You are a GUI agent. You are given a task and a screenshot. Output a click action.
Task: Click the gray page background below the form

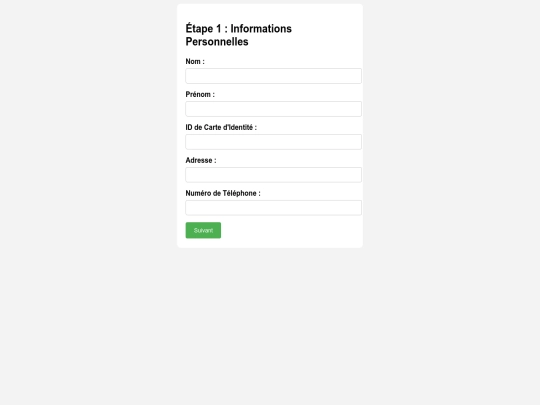click(270, 324)
